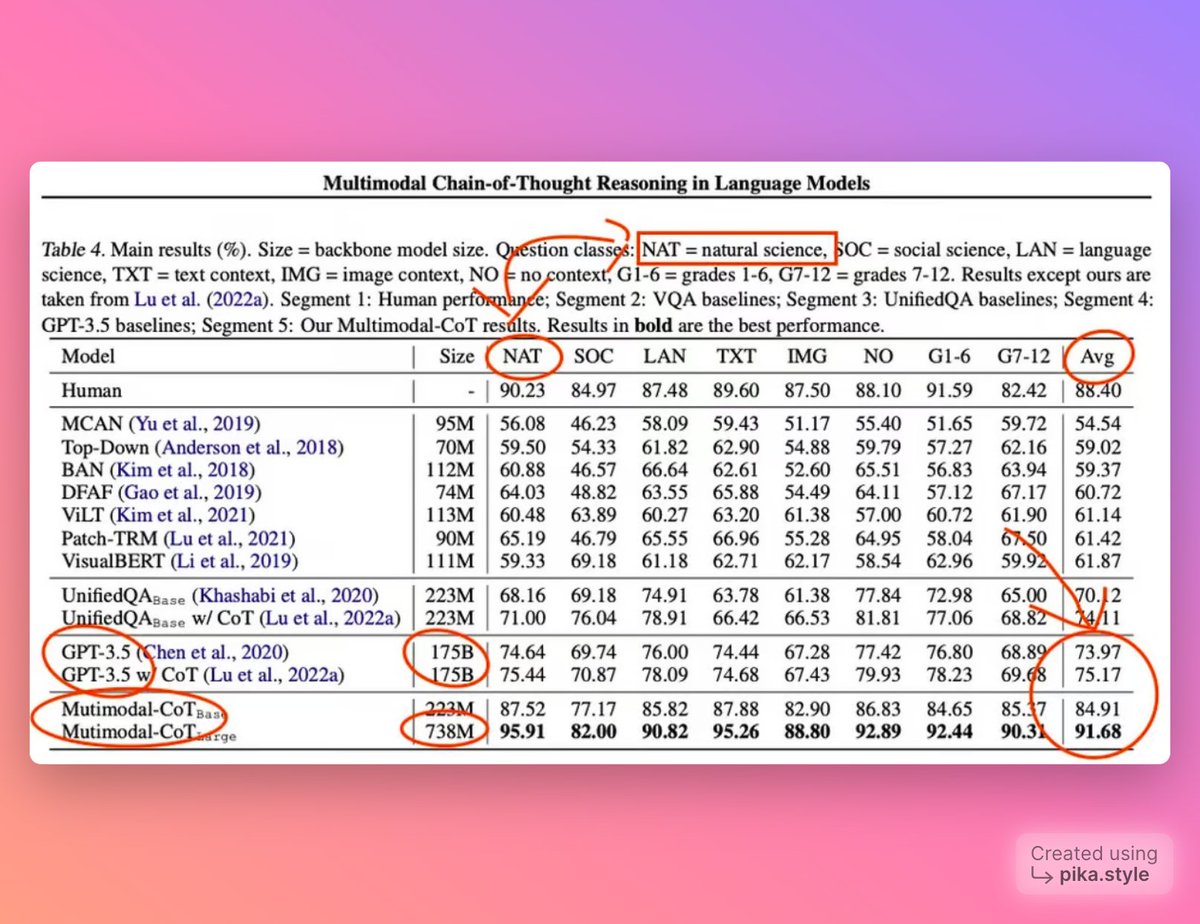
Task: Click VisualBERT average value 61.87
Action: tap(1096, 561)
